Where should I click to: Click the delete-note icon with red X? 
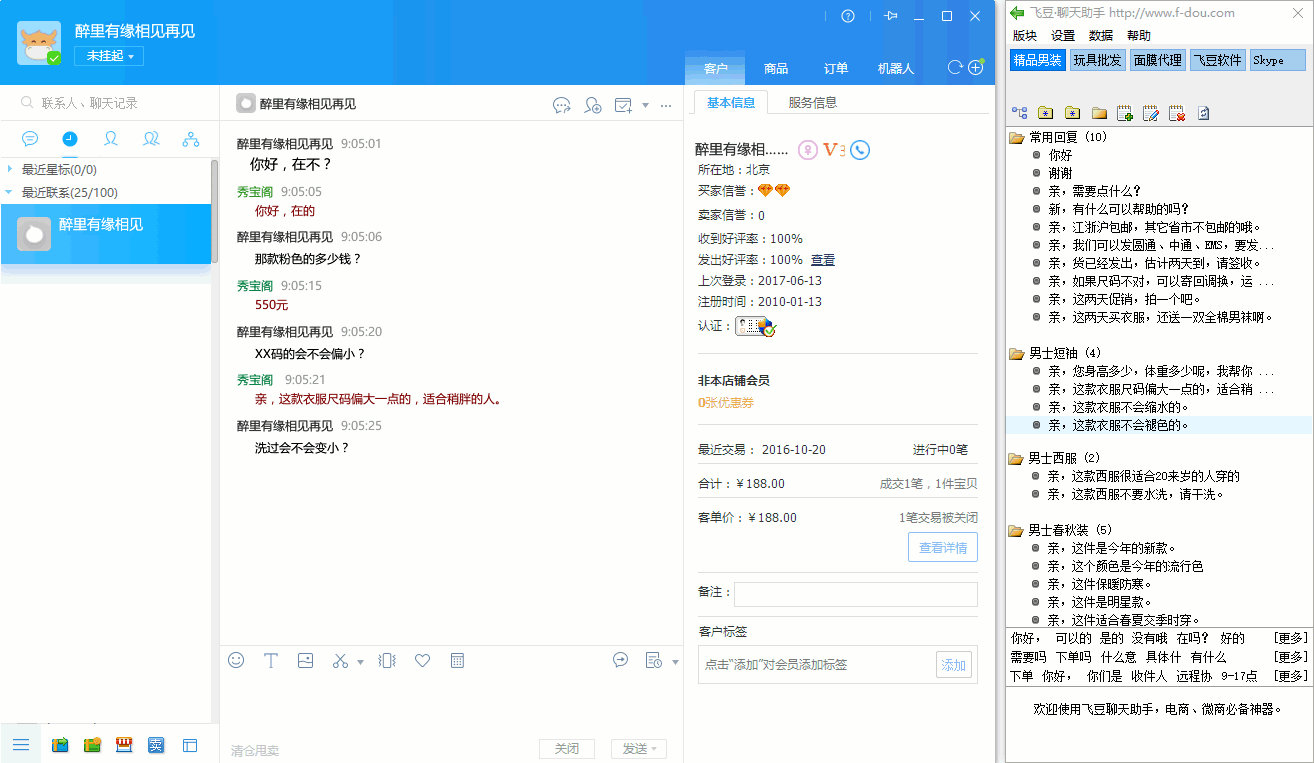pyautogui.click(x=1176, y=113)
